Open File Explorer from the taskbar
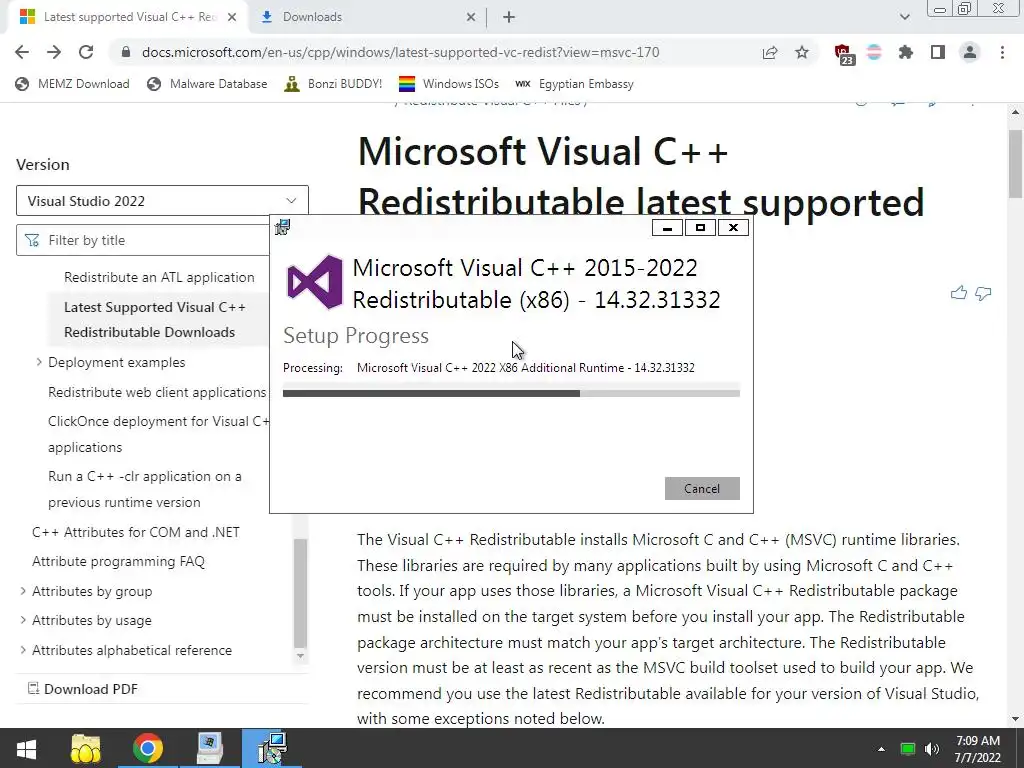The image size is (1024, 768). click(x=86, y=748)
